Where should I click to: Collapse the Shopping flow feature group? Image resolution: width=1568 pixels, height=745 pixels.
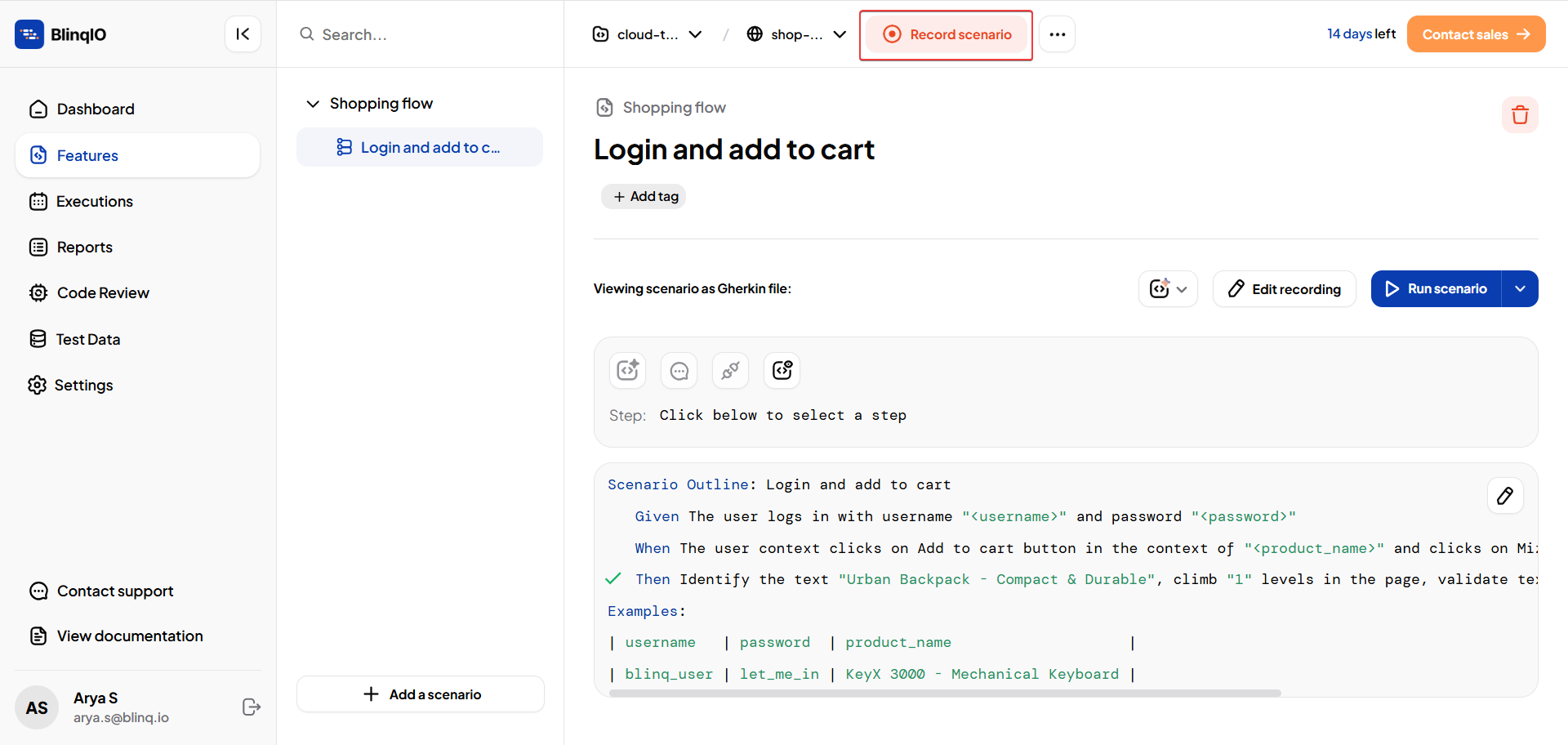tap(313, 104)
